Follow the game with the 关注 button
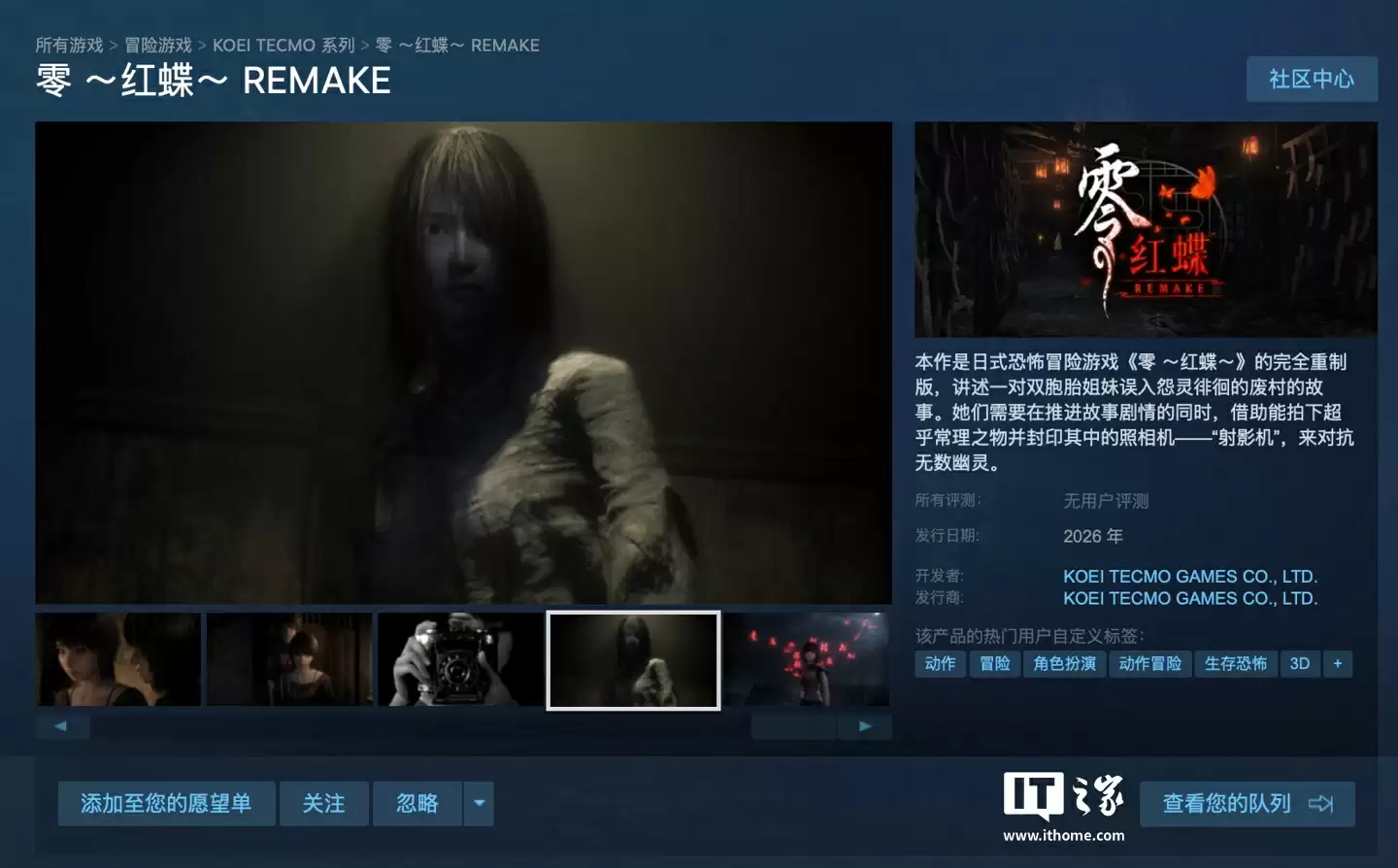1398x868 pixels. (x=324, y=803)
